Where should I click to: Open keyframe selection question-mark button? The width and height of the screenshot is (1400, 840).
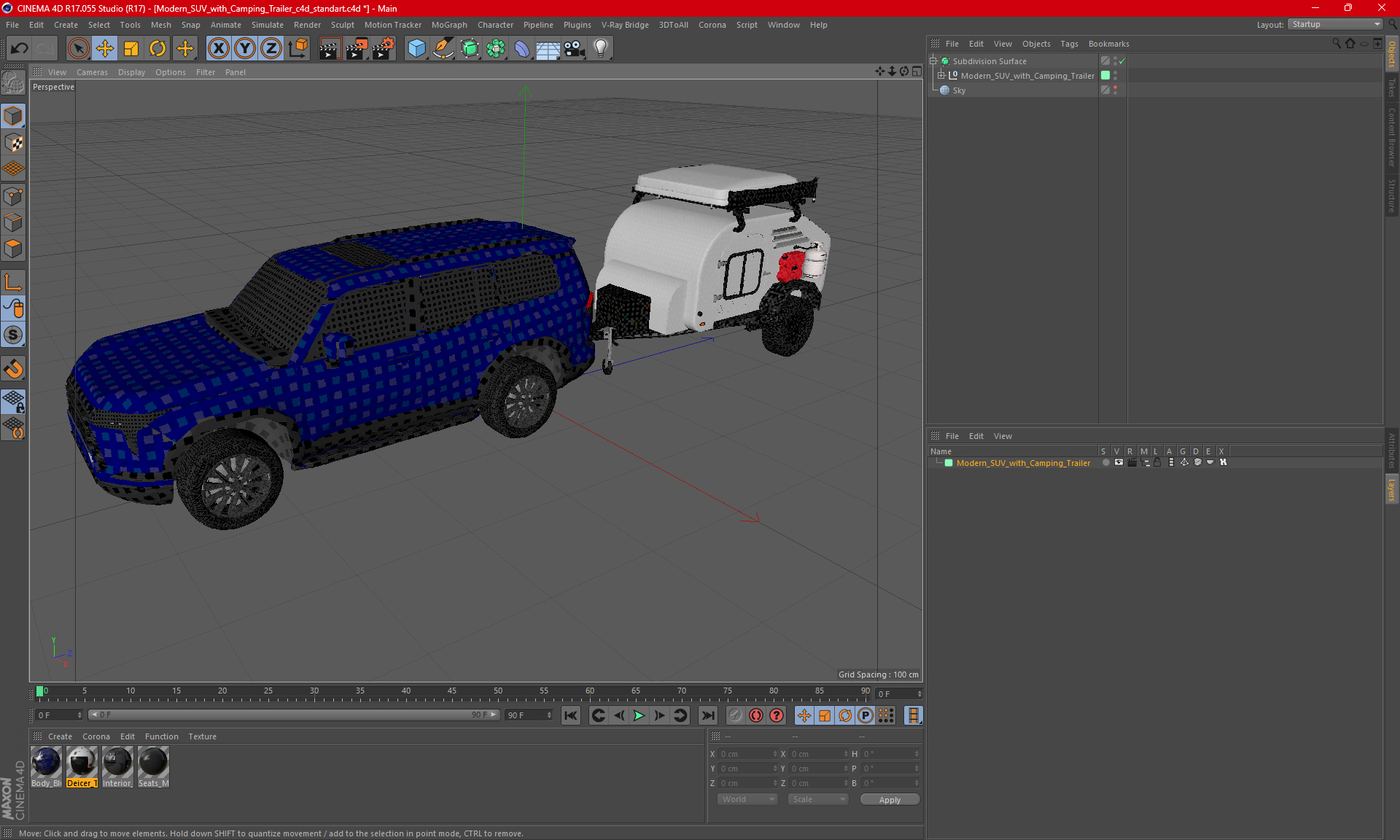point(777,715)
